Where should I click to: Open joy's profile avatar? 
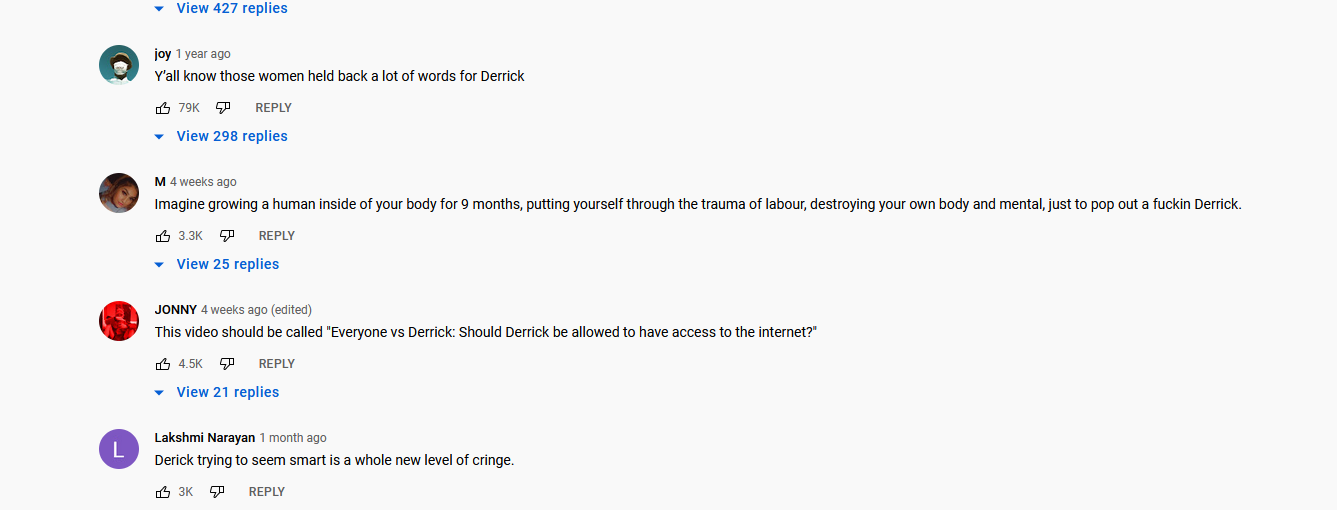tap(119, 65)
